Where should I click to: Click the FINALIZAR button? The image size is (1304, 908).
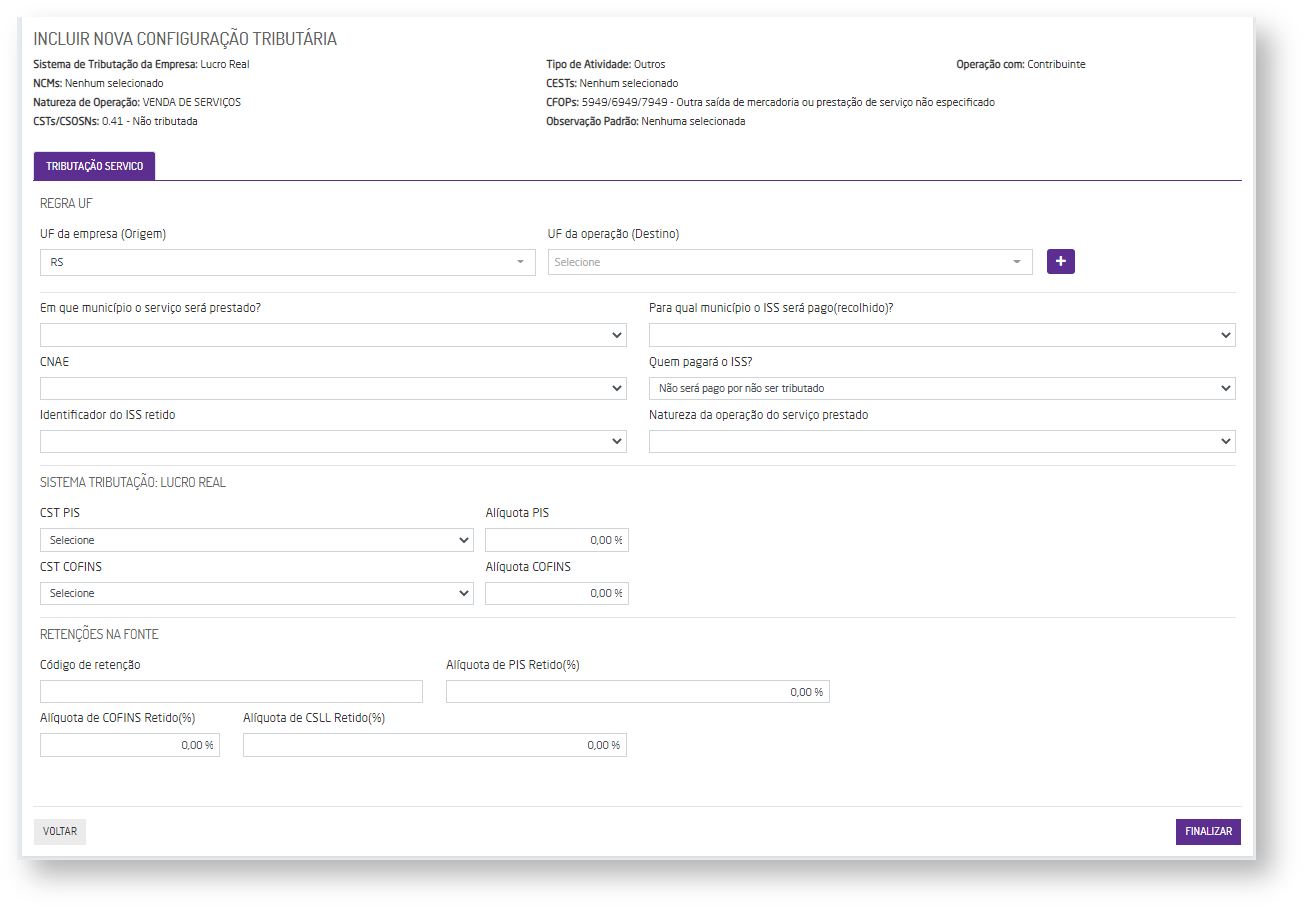pyautogui.click(x=1208, y=831)
